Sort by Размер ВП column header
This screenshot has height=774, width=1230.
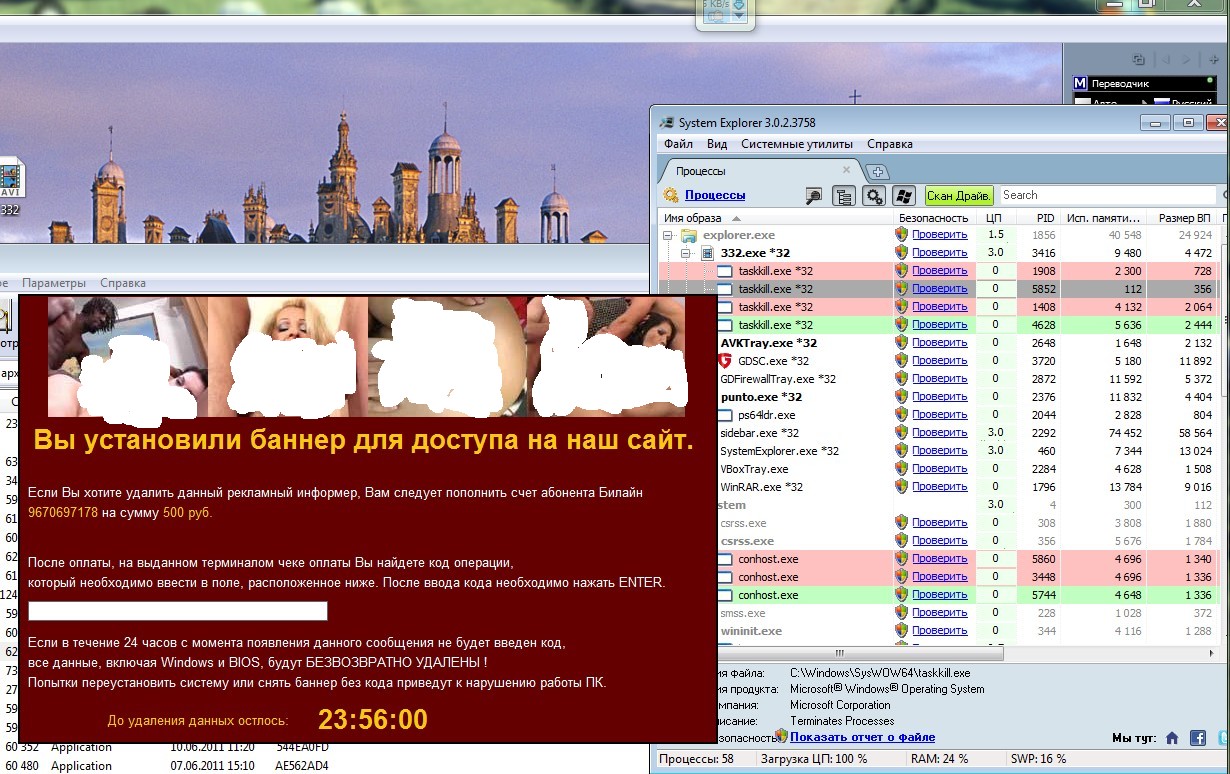(1183, 218)
